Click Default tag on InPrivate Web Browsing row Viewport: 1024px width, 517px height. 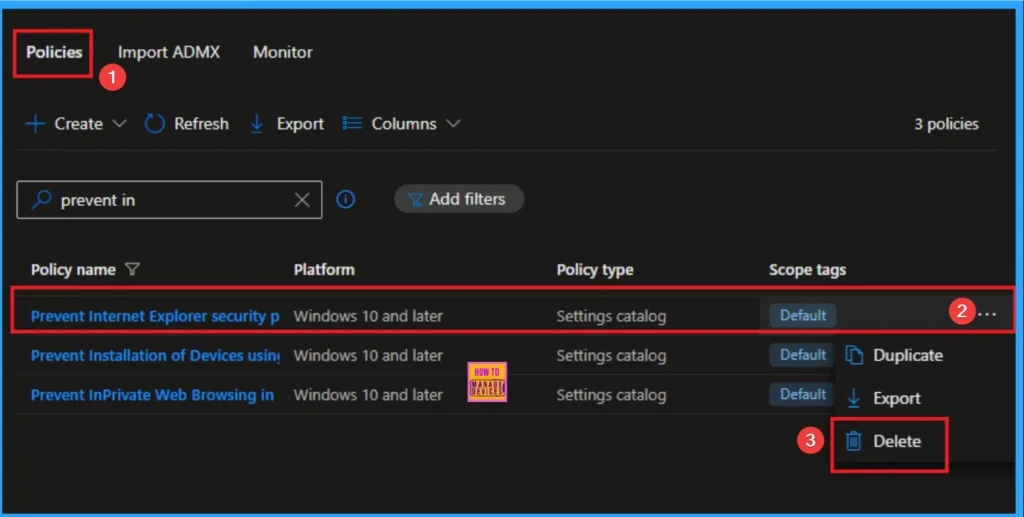[803, 394]
